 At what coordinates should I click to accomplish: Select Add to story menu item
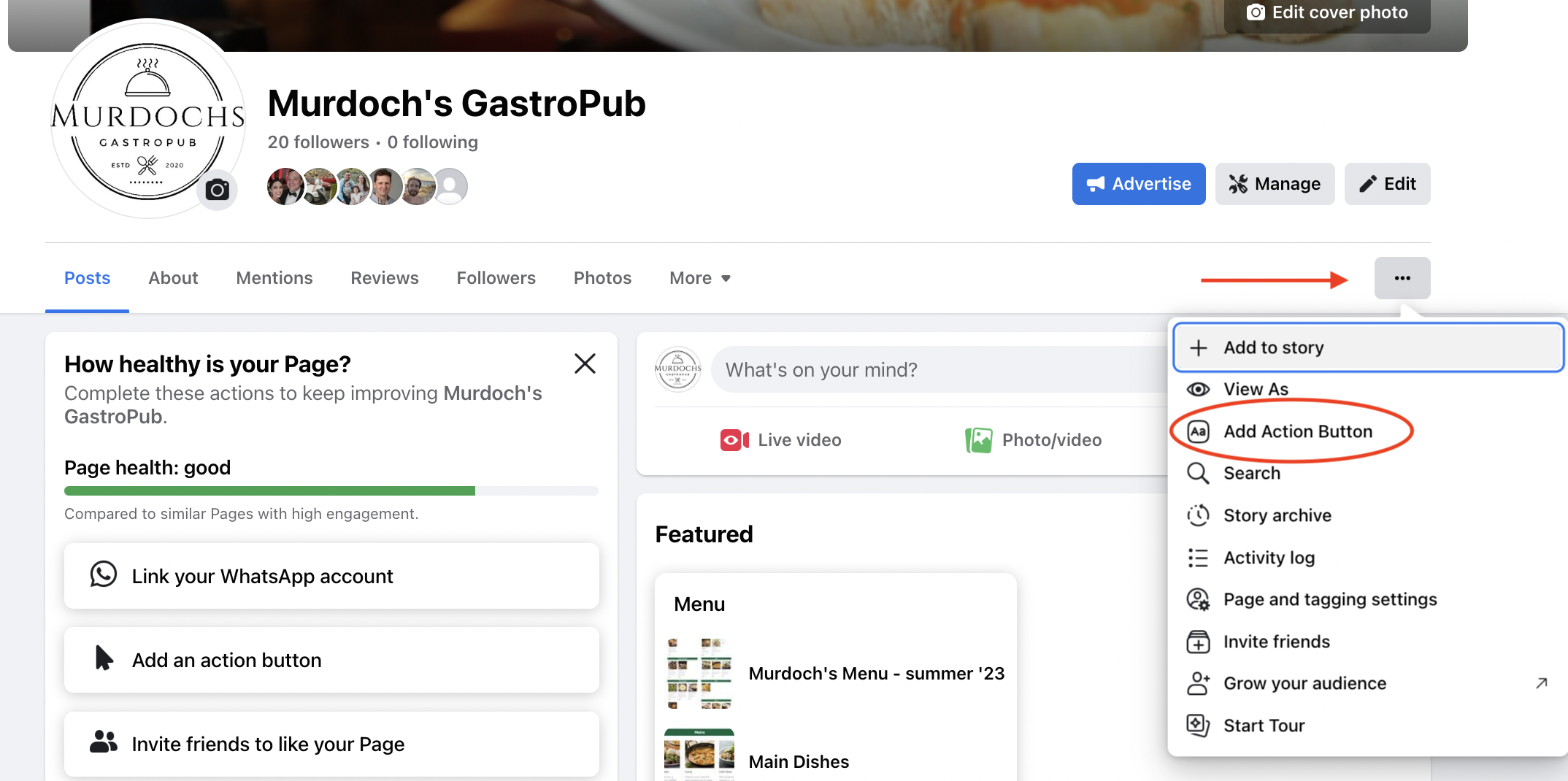[1368, 347]
